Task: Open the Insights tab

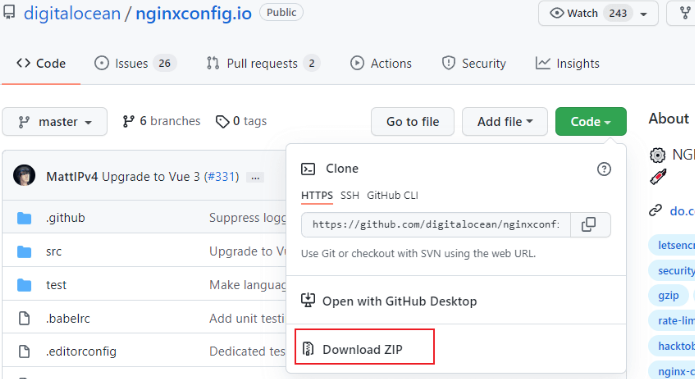Action: click(567, 63)
